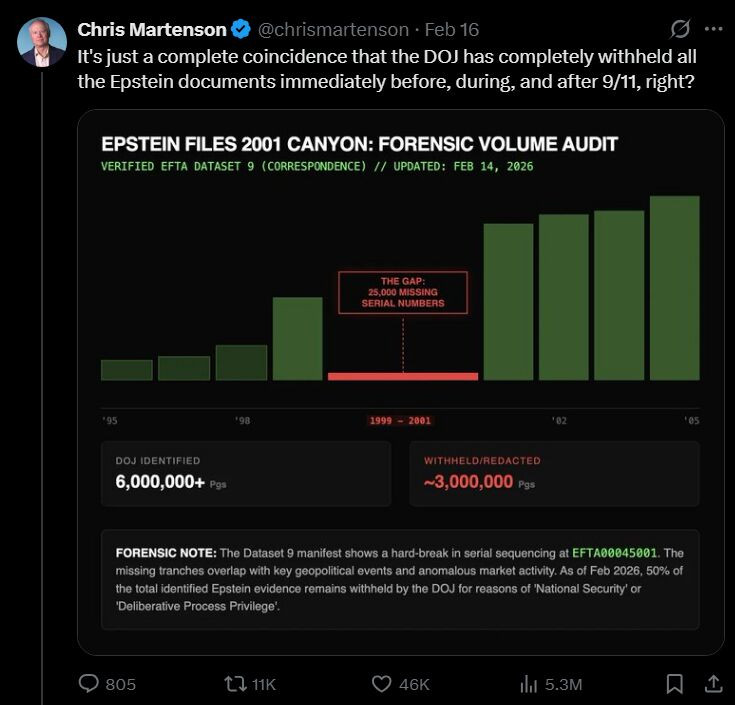This screenshot has height=705, width=735.
Task: Click the Grok circle icon
Action: click(680, 29)
